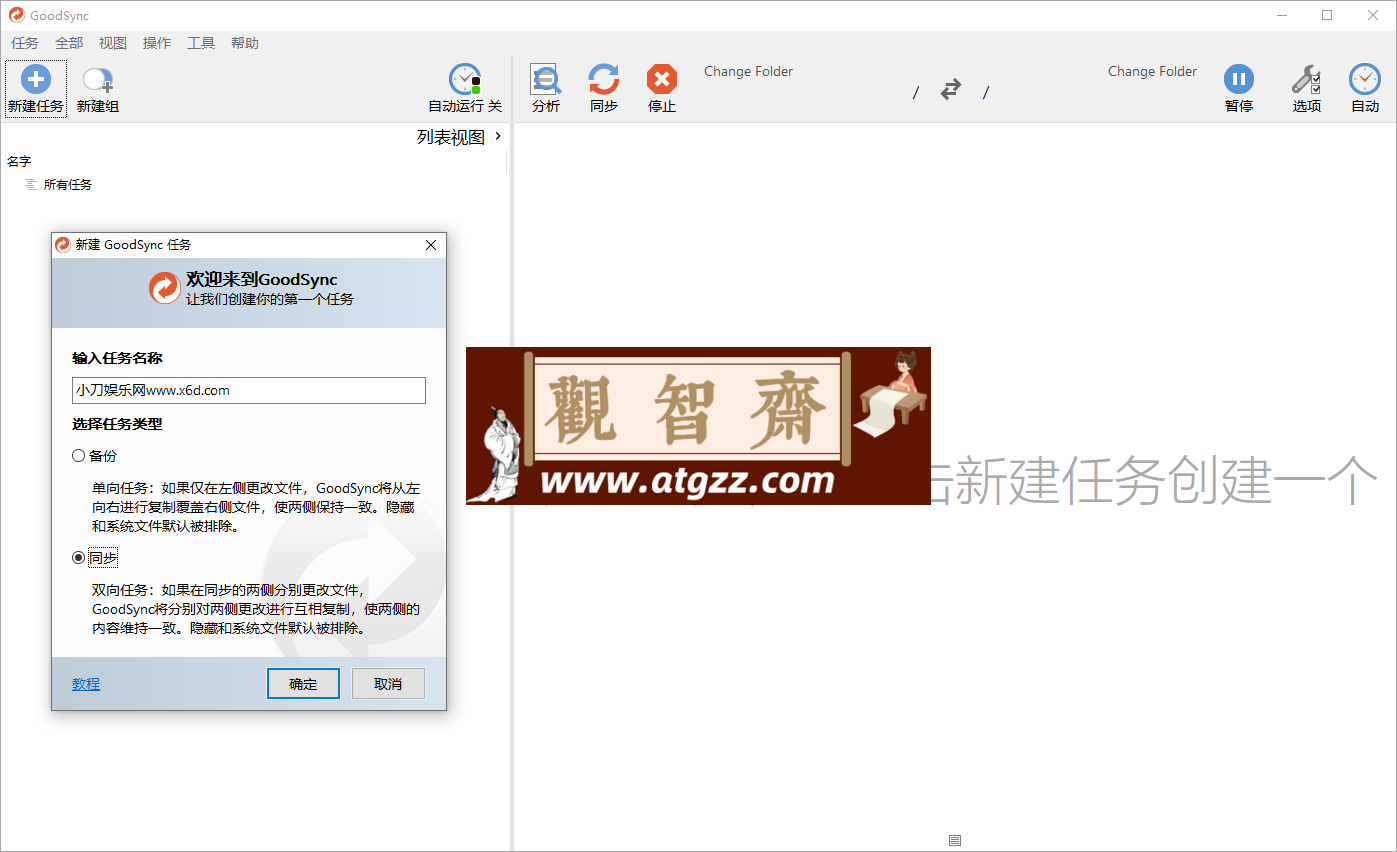The image size is (1397, 852).
Task: Click the OK (确定) button
Action: 303,684
